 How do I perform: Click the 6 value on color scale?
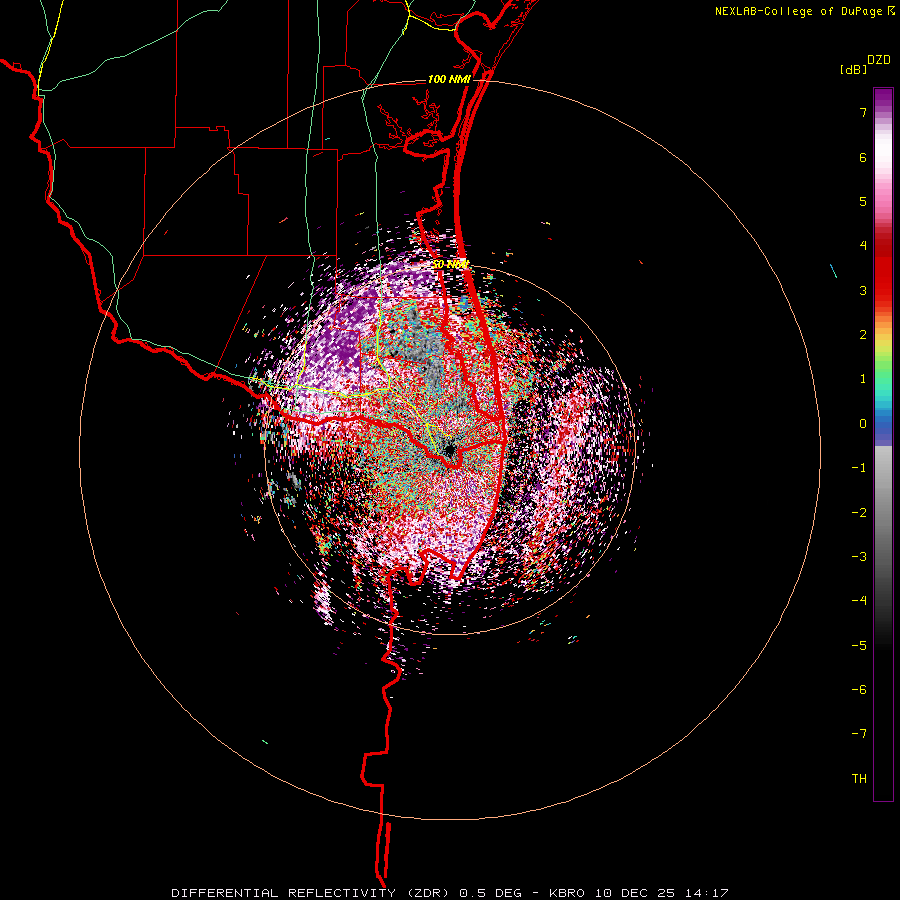click(x=863, y=157)
